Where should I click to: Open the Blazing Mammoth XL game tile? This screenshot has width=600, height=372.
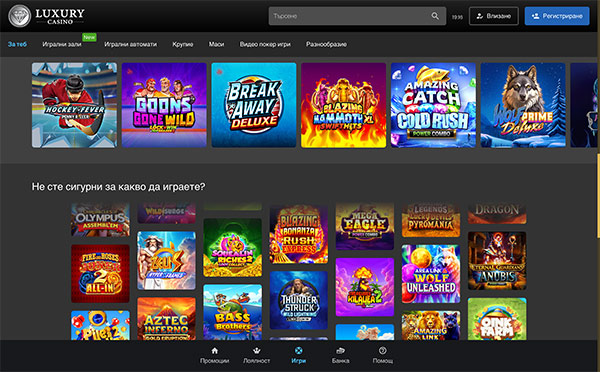pos(344,105)
